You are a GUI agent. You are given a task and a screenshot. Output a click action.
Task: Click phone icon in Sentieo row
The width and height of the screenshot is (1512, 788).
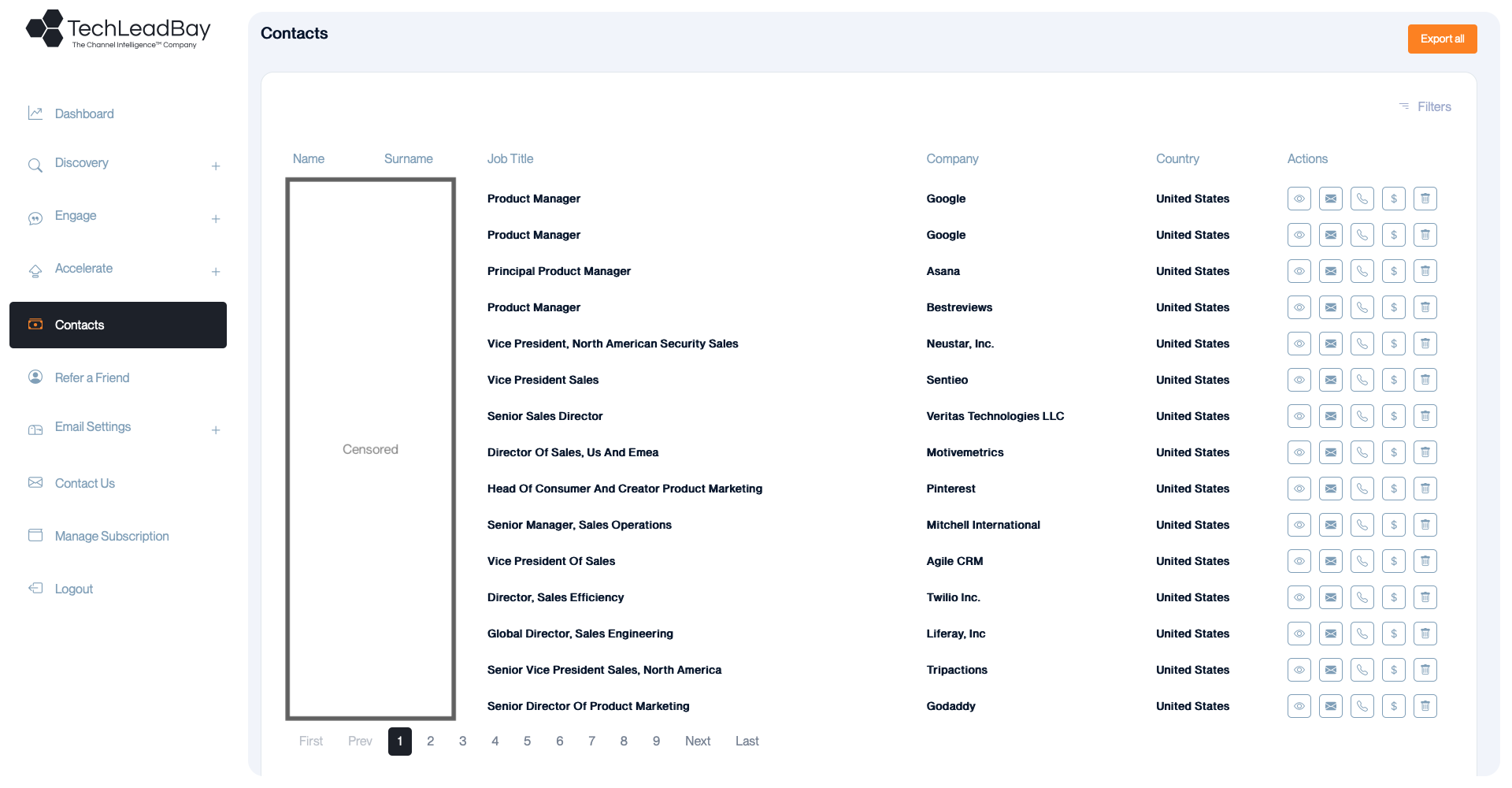coord(1362,380)
